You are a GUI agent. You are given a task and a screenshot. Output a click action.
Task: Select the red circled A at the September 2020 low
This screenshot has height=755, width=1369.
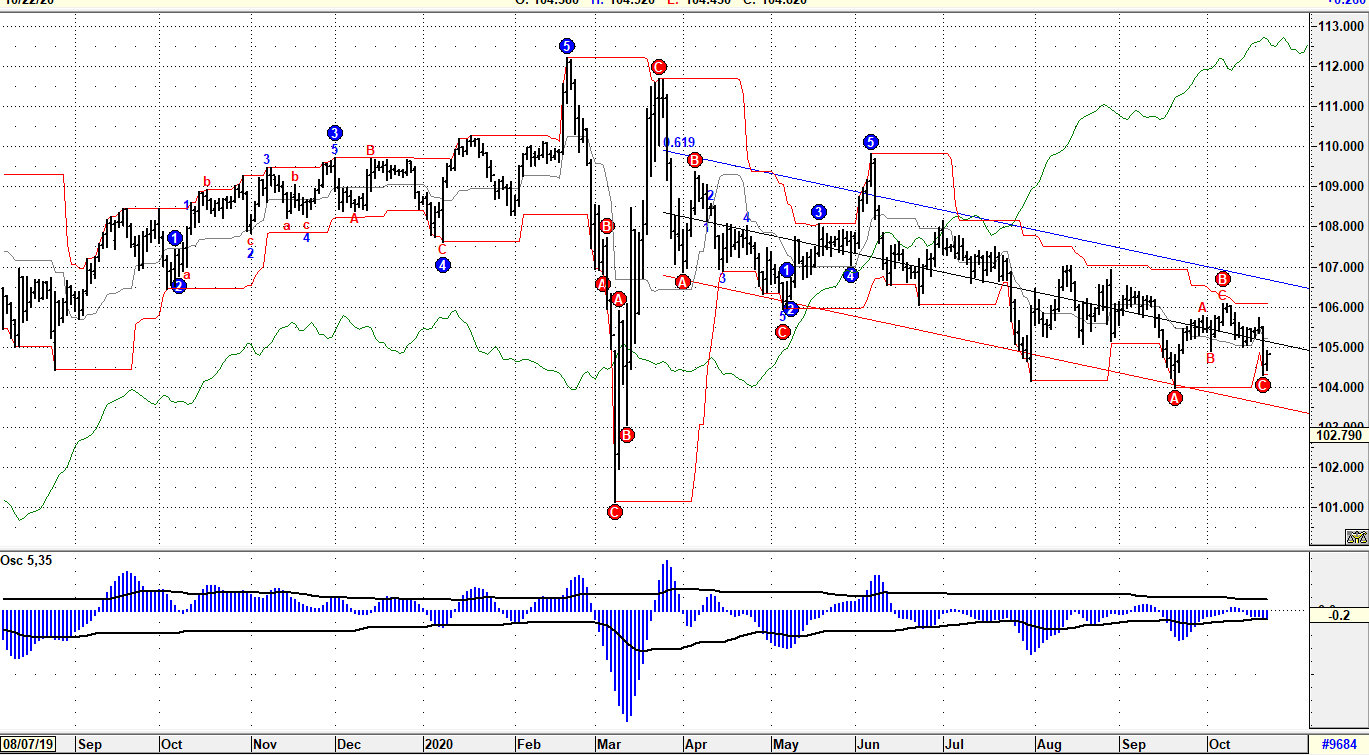click(x=1175, y=398)
